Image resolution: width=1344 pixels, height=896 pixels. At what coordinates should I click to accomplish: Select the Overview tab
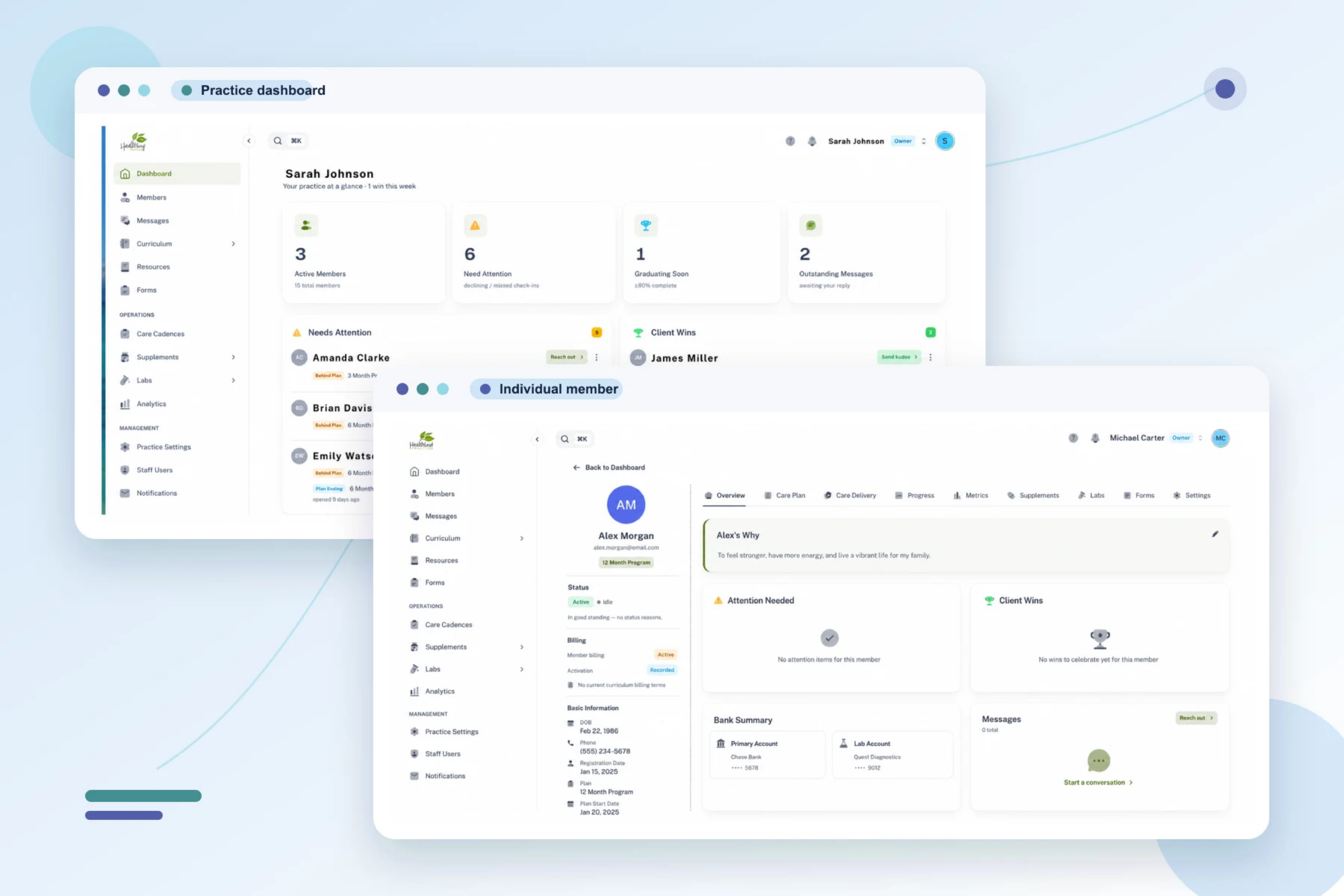coord(724,496)
